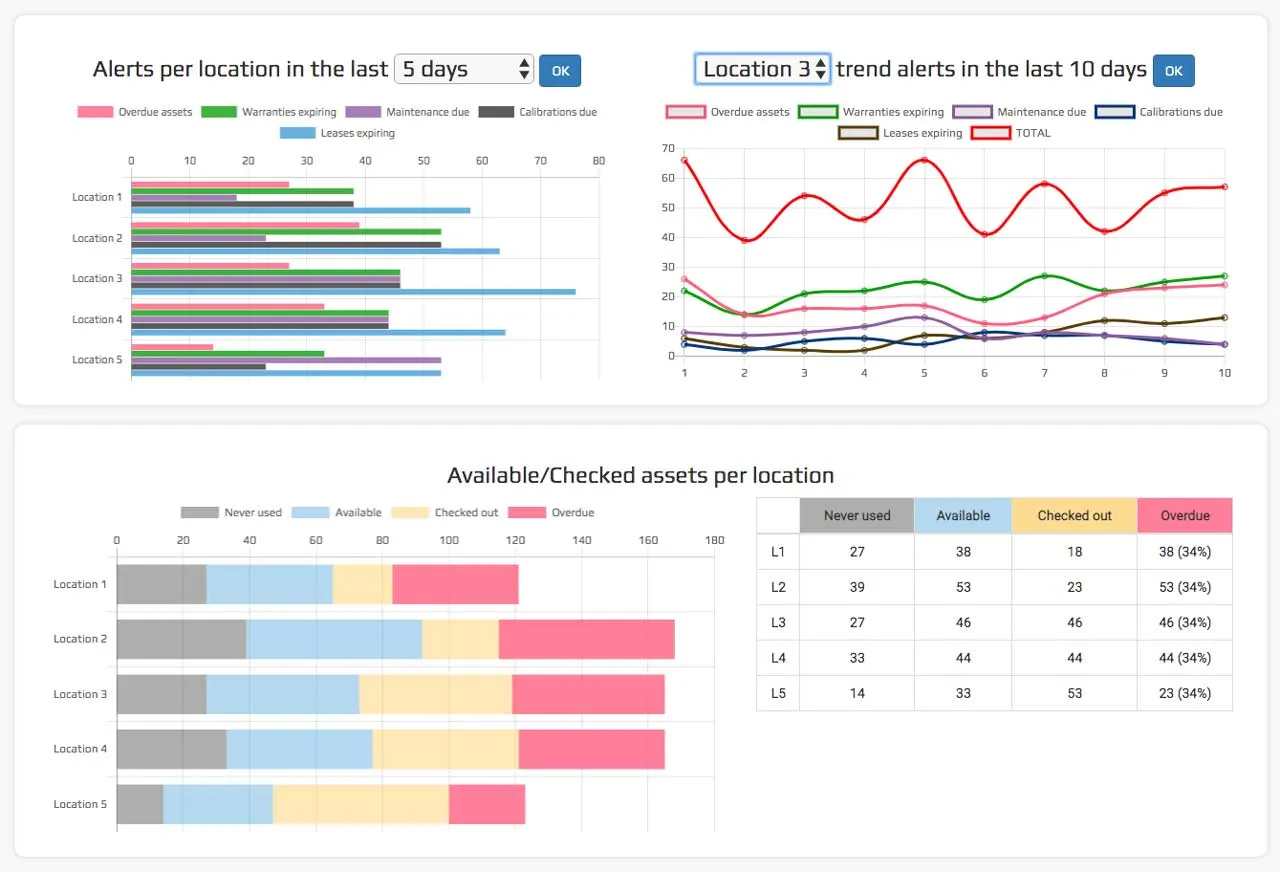Click Location 5 purple Maintenance due bar

tap(286, 360)
